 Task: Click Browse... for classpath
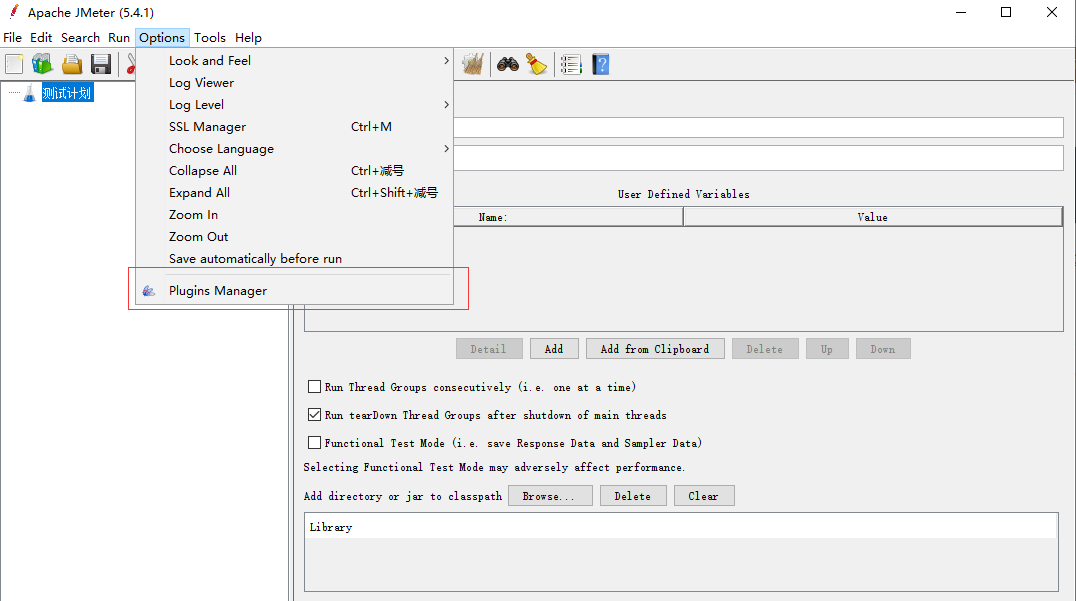pyautogui.click(x=550, y=495)
